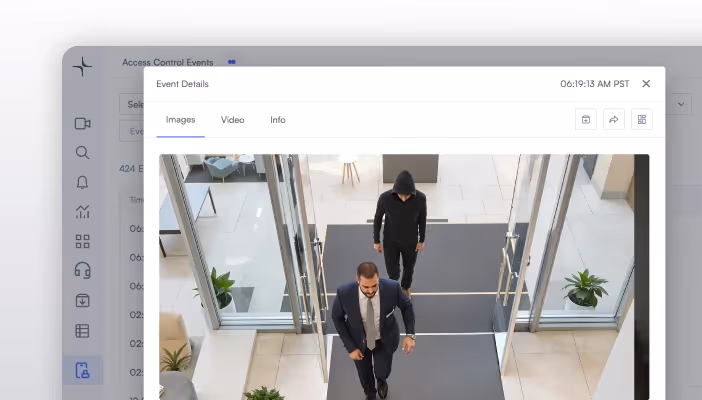Switch to the Video tab
Screen dimensions: 702x400
coord(232,120)
